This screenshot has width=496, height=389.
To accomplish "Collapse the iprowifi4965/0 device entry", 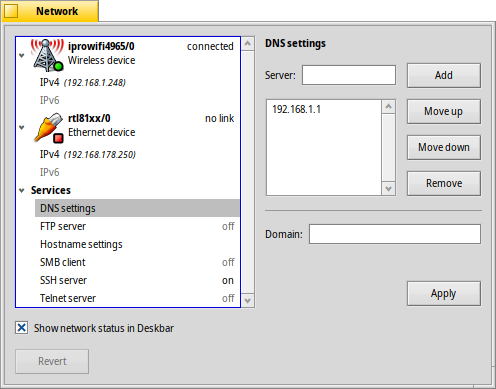I will click(x=22, y=56).
